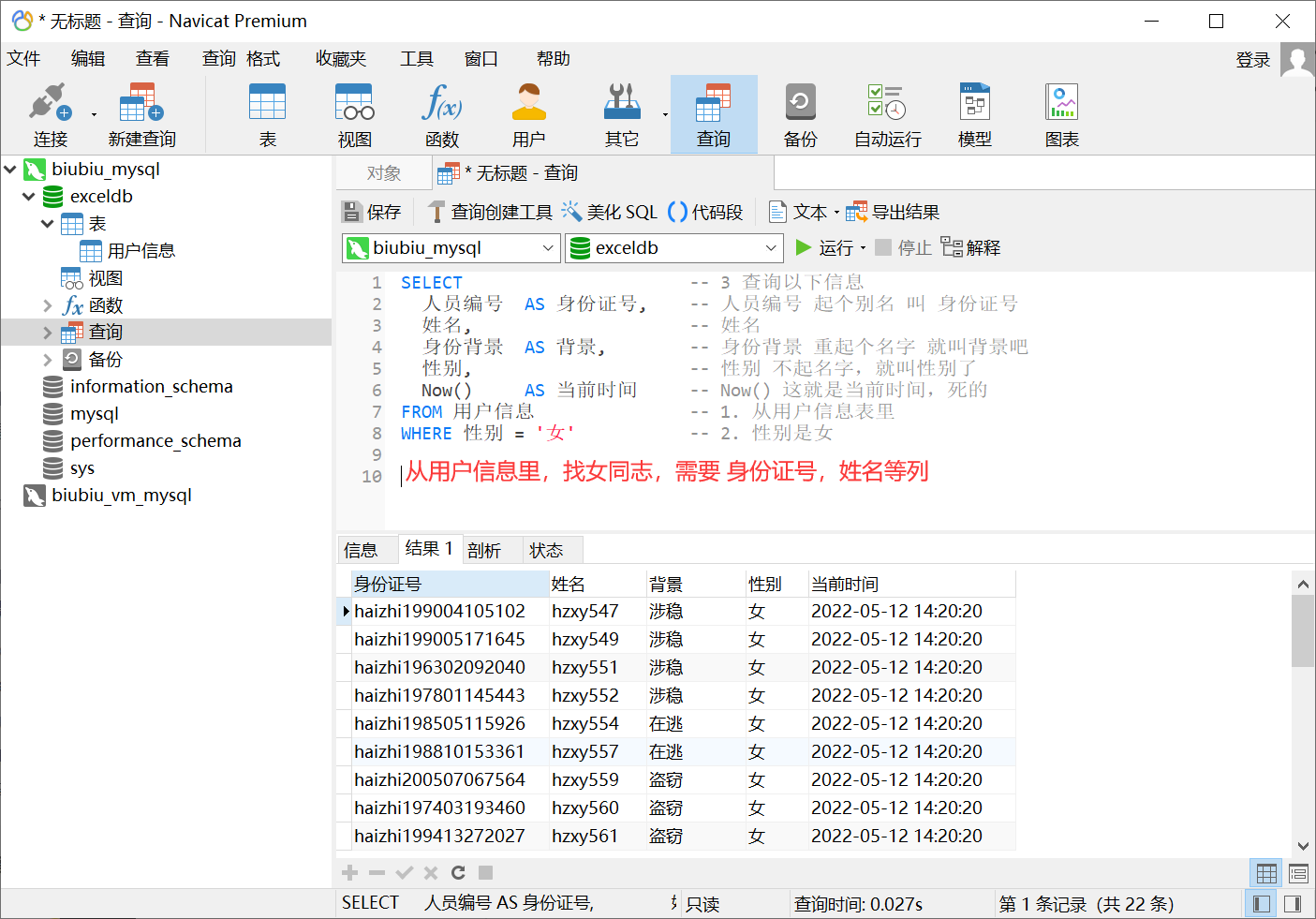Click the discard changes X icon
Image resolution: width=1316 pixels, height=919 pixels.
[x=431, y=873]
